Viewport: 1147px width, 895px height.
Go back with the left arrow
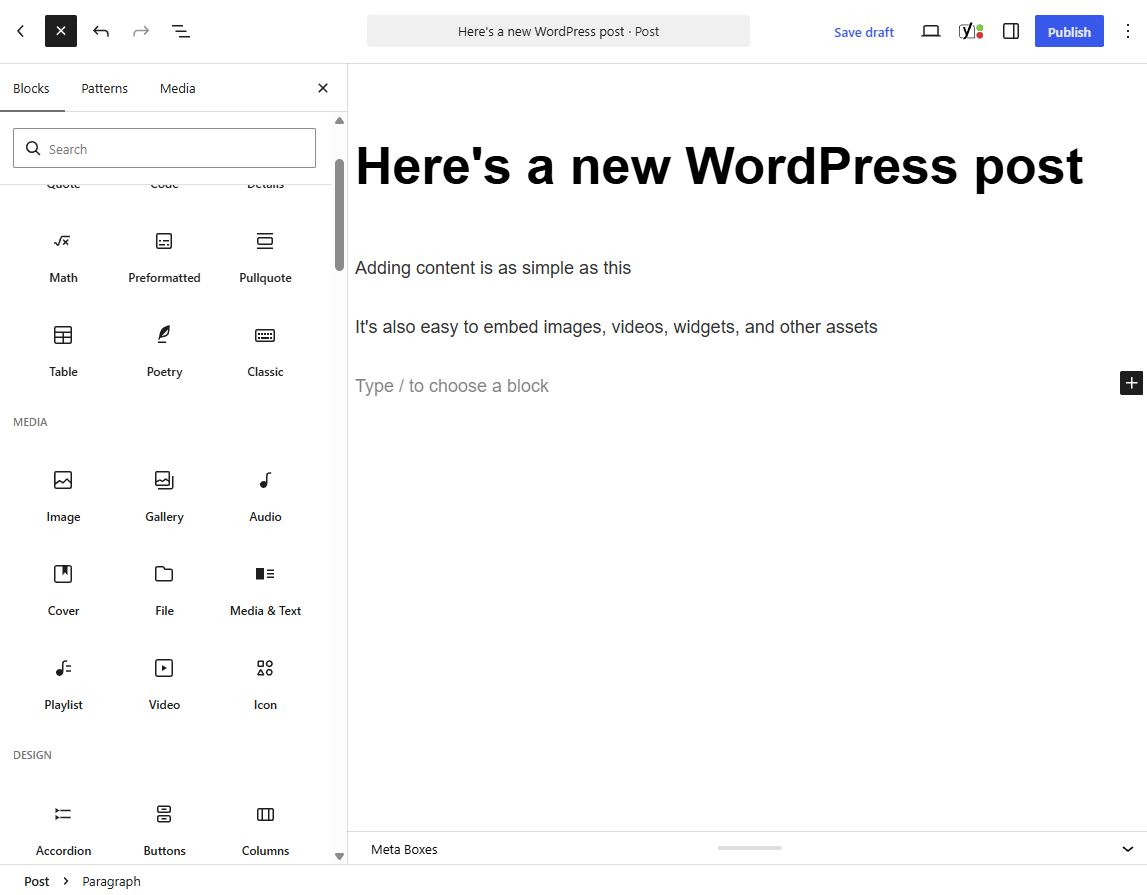coord(20,31)
